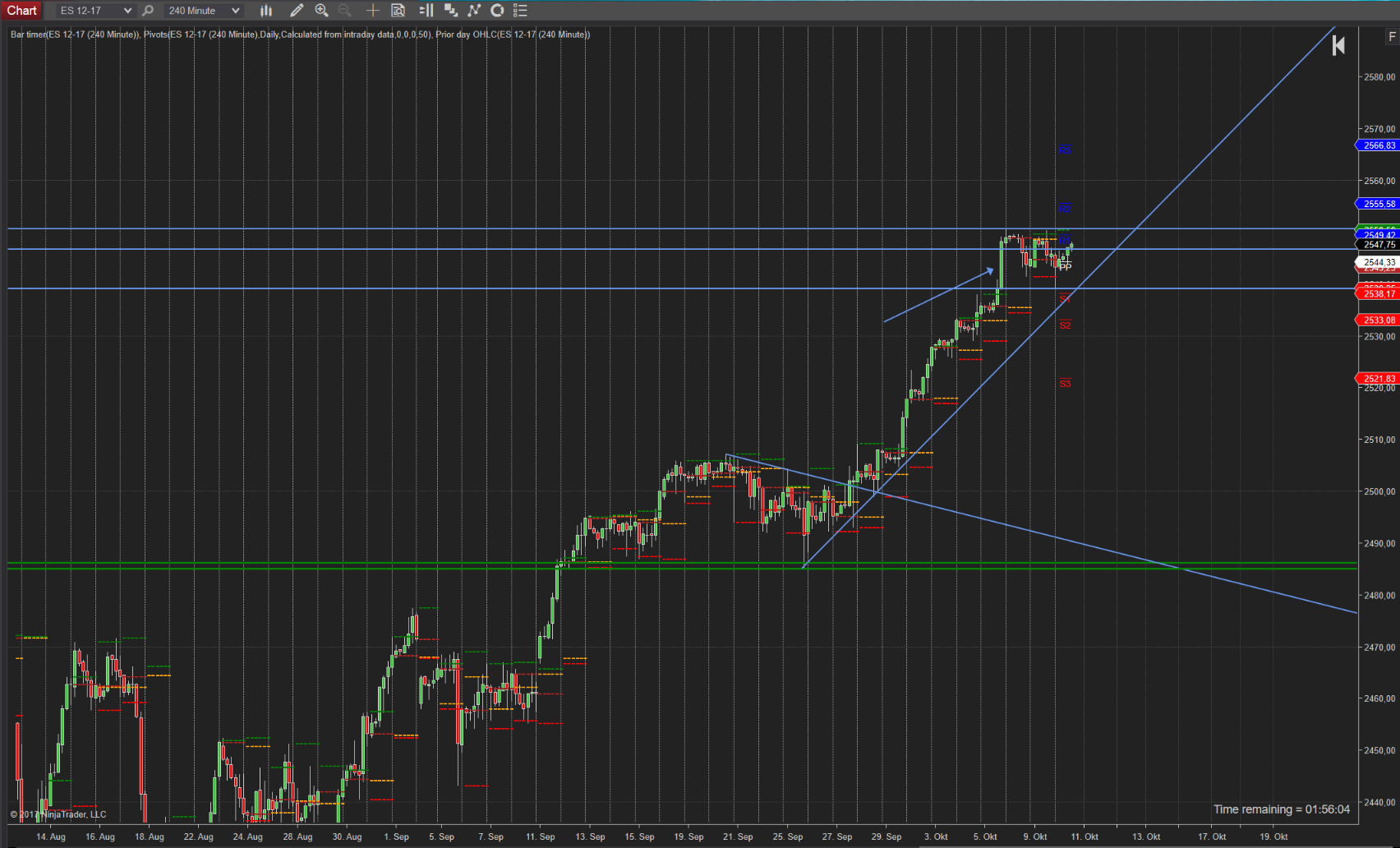
Task: Click the 2440,00 price axis label
Action: click(x=1379, y=803)
